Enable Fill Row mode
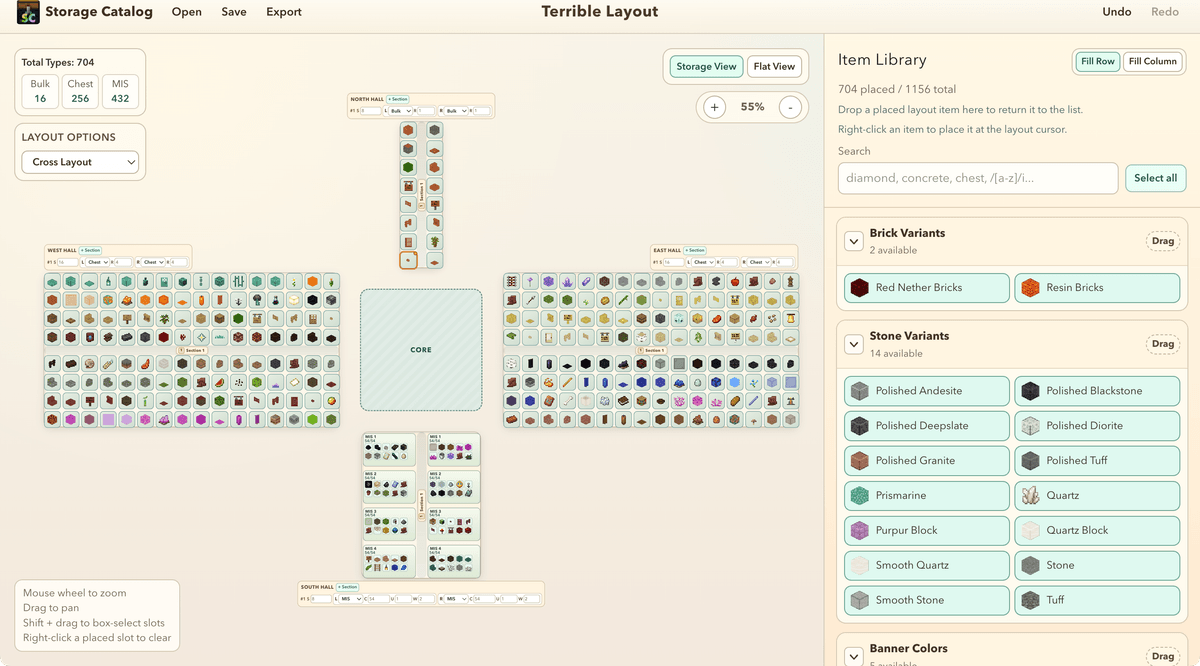Screen dimensions: 1200x666 click(1097, 61)
